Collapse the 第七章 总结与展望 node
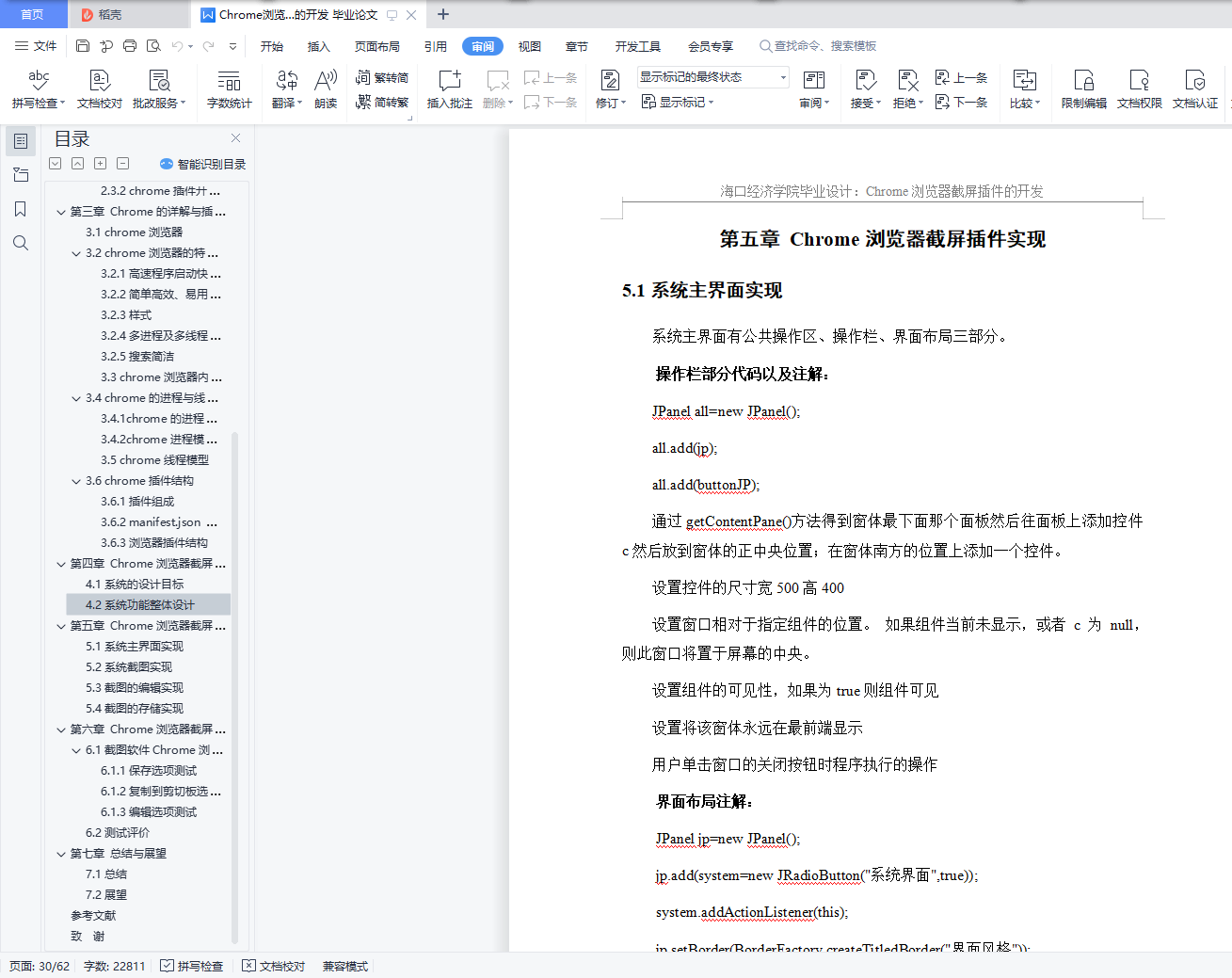 [x=61, y=854]
